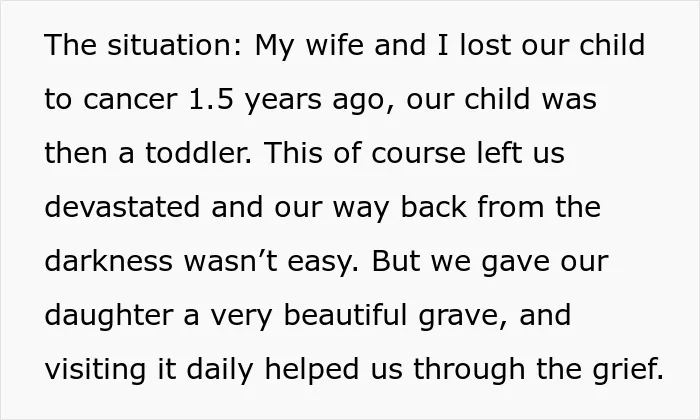Click the number "1.5" in the text
Image resolution: width=700 pixels, height=420 pixels.
click(x=211, y=99)
